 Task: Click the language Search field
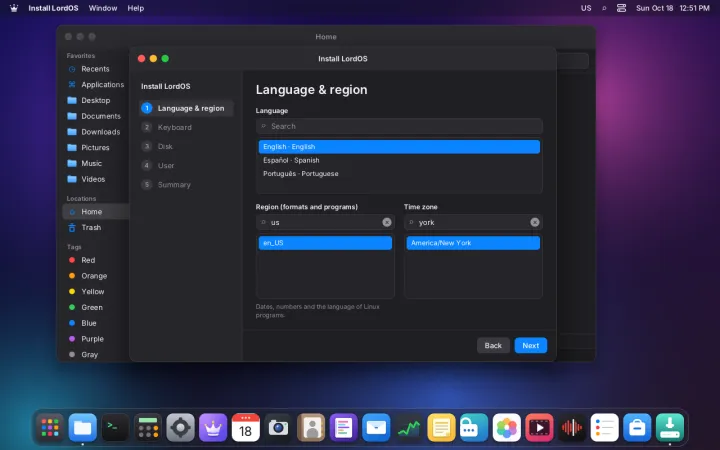click(399, 126)
